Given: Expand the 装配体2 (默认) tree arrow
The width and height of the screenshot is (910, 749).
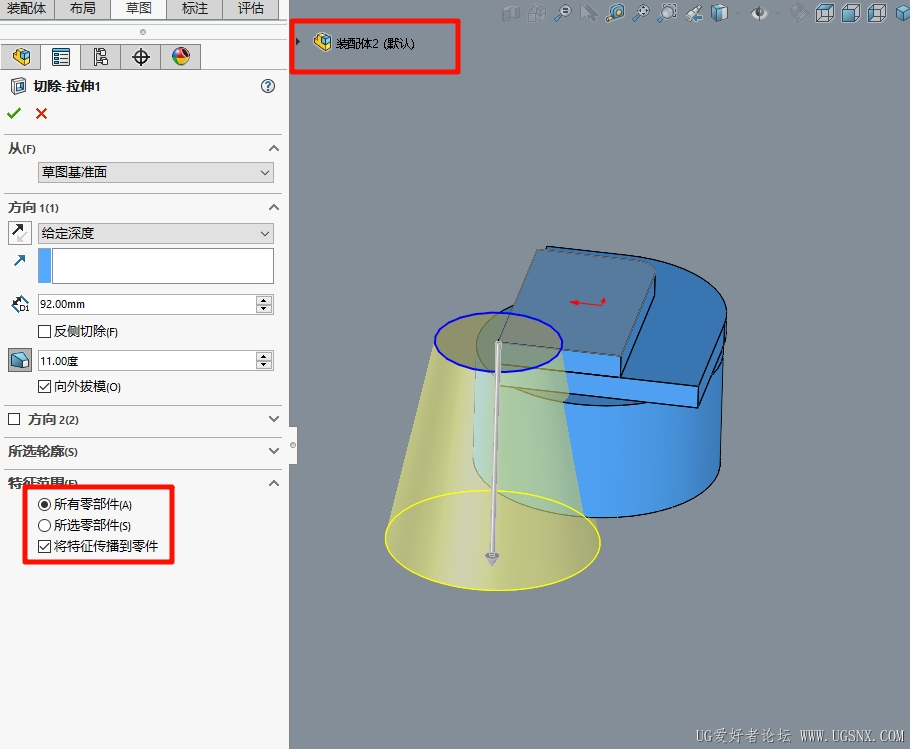Looking at the screenshot, I should point(298,42).
